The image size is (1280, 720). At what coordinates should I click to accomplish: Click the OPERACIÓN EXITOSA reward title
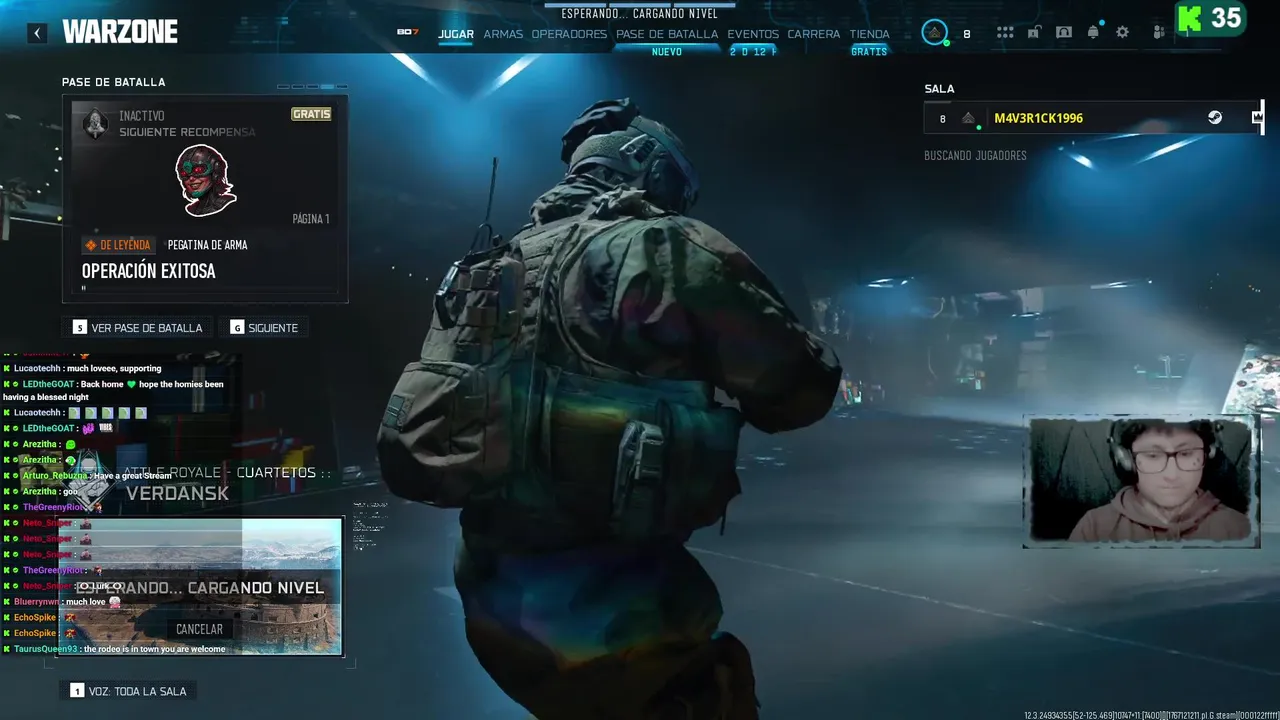click(148, 271)
